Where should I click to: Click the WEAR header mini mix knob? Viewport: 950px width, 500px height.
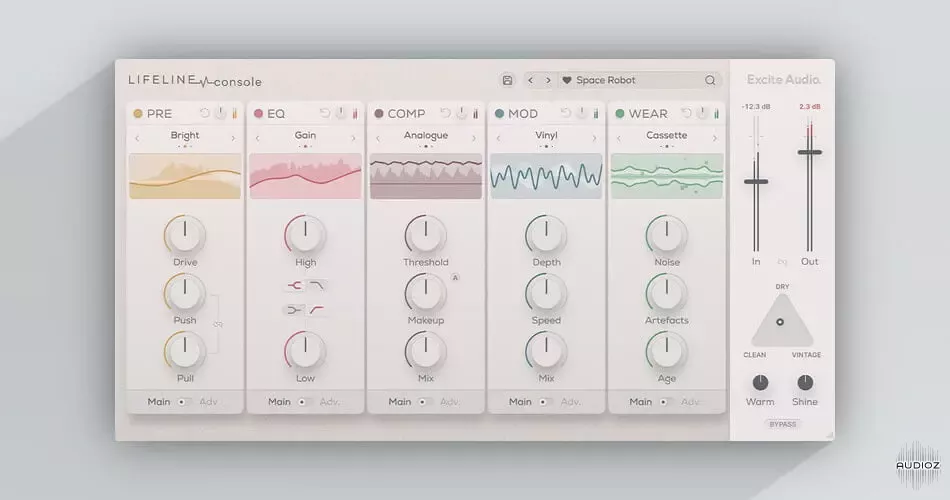(x=702, y=113)
